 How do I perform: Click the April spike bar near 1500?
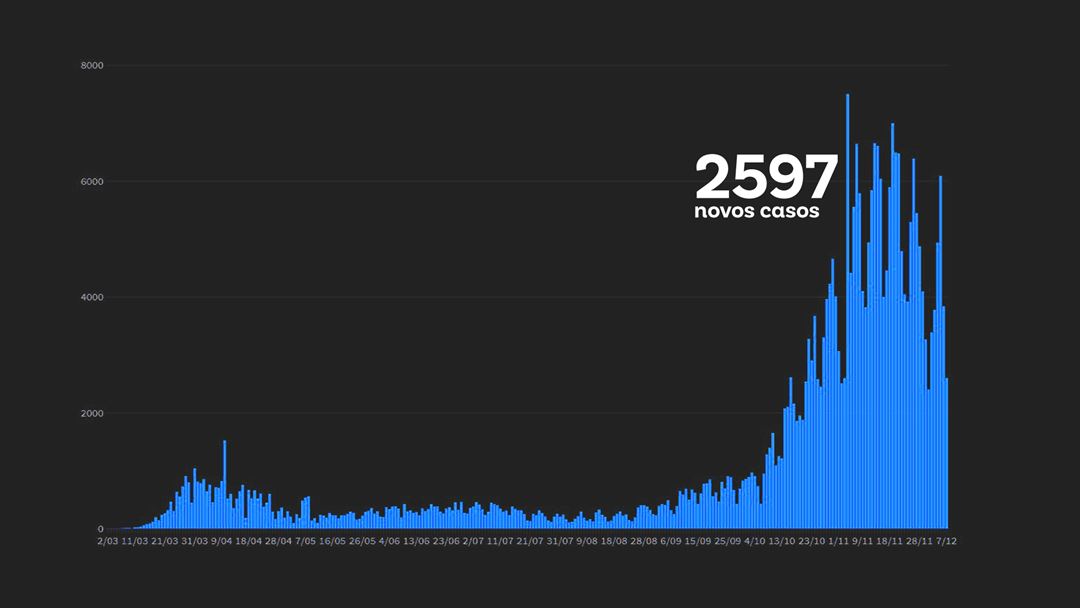[x=225, y=485]
